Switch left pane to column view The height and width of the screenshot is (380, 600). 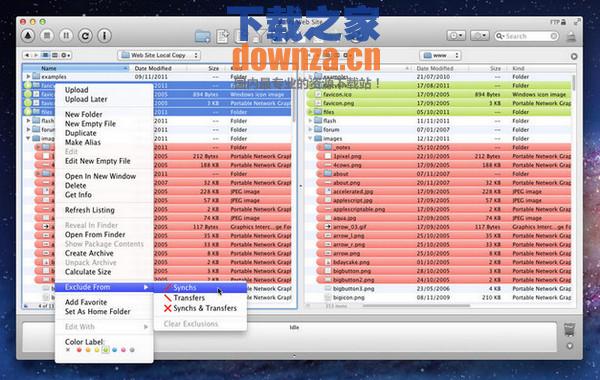coord(55,55)
